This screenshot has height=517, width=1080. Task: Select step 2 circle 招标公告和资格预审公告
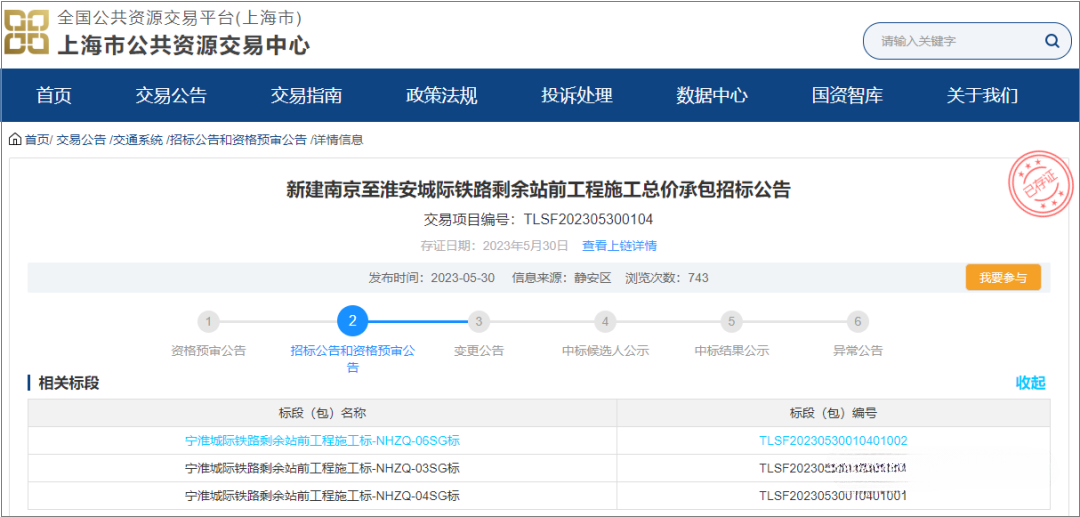(352, 322)
